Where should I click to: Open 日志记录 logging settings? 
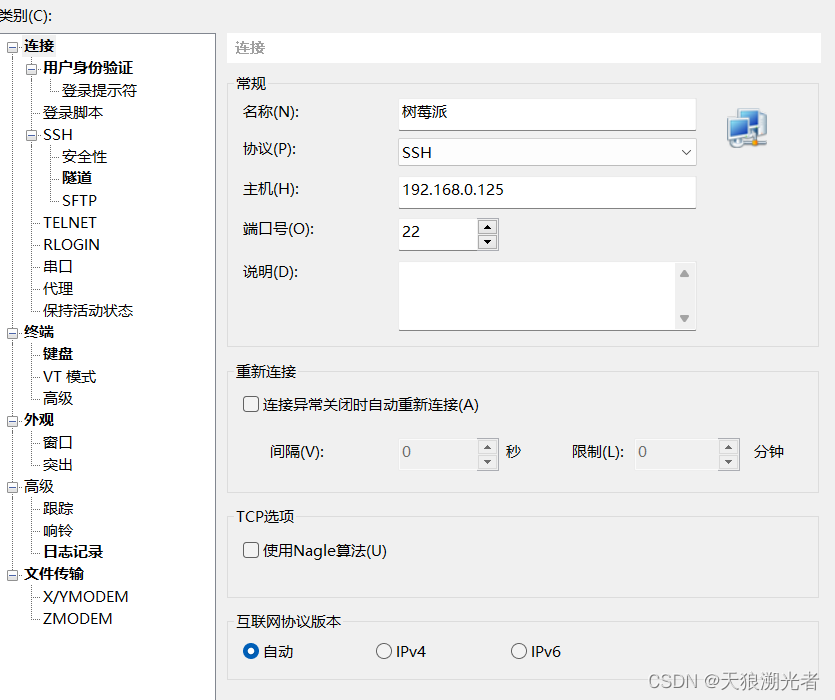pos(73,552)
